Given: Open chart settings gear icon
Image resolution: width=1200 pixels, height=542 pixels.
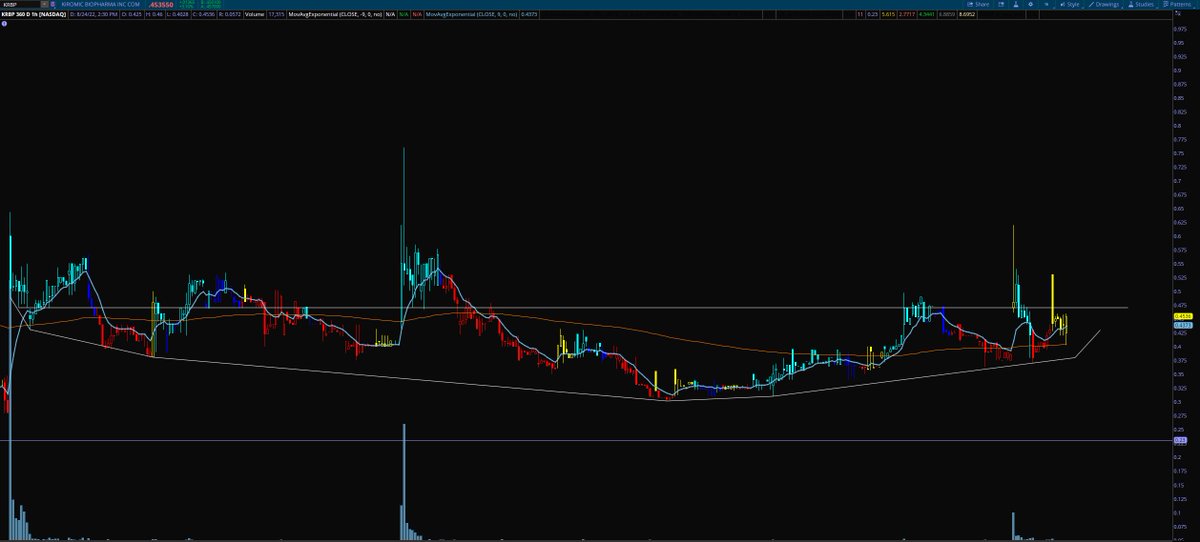Looking at the screenshot, I should 1031,4.
